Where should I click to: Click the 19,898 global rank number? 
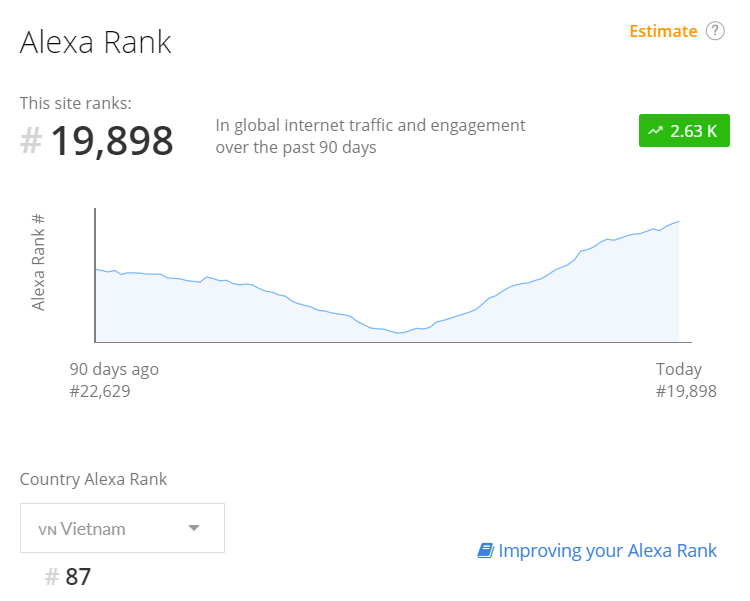112,141
